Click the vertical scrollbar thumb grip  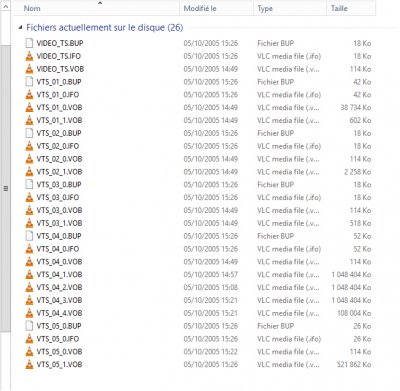point(5,189)
